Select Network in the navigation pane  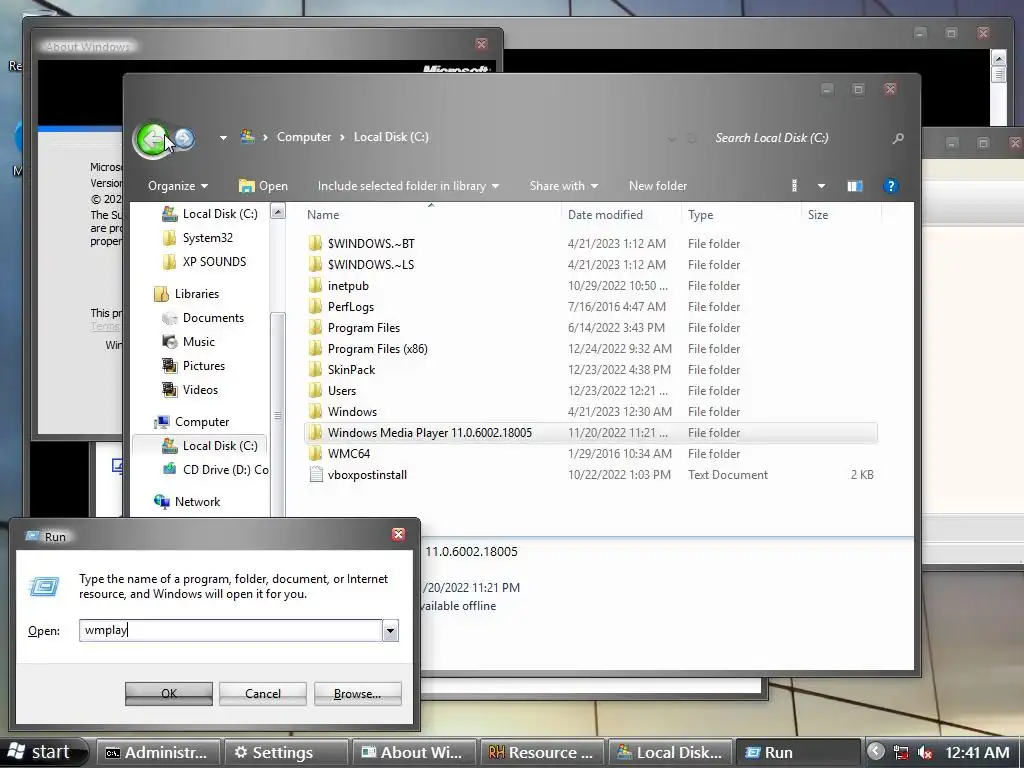pyautogui.click(x=197, y=502)
